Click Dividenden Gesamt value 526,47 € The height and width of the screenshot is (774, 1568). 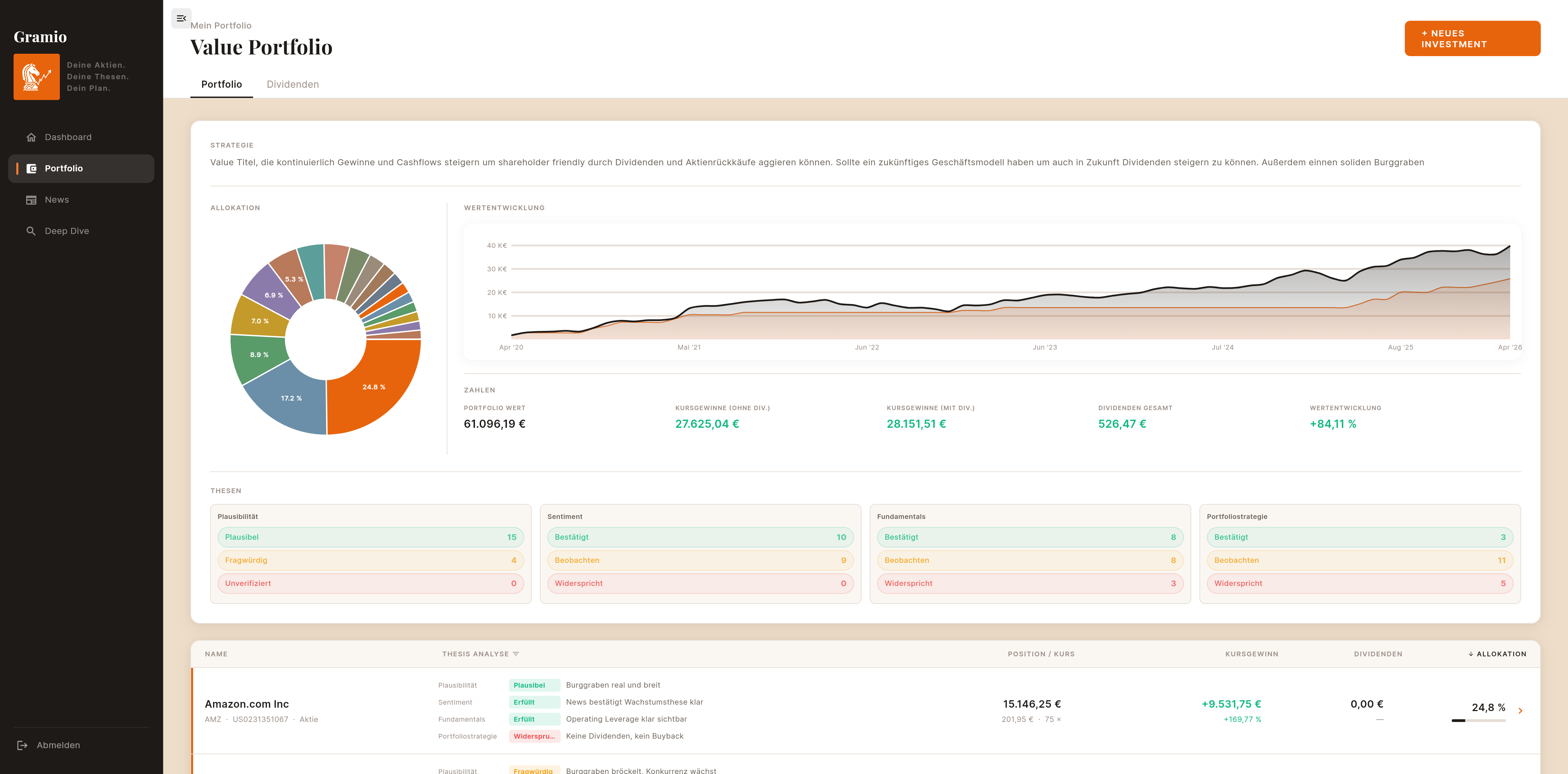pos(1122,424)
